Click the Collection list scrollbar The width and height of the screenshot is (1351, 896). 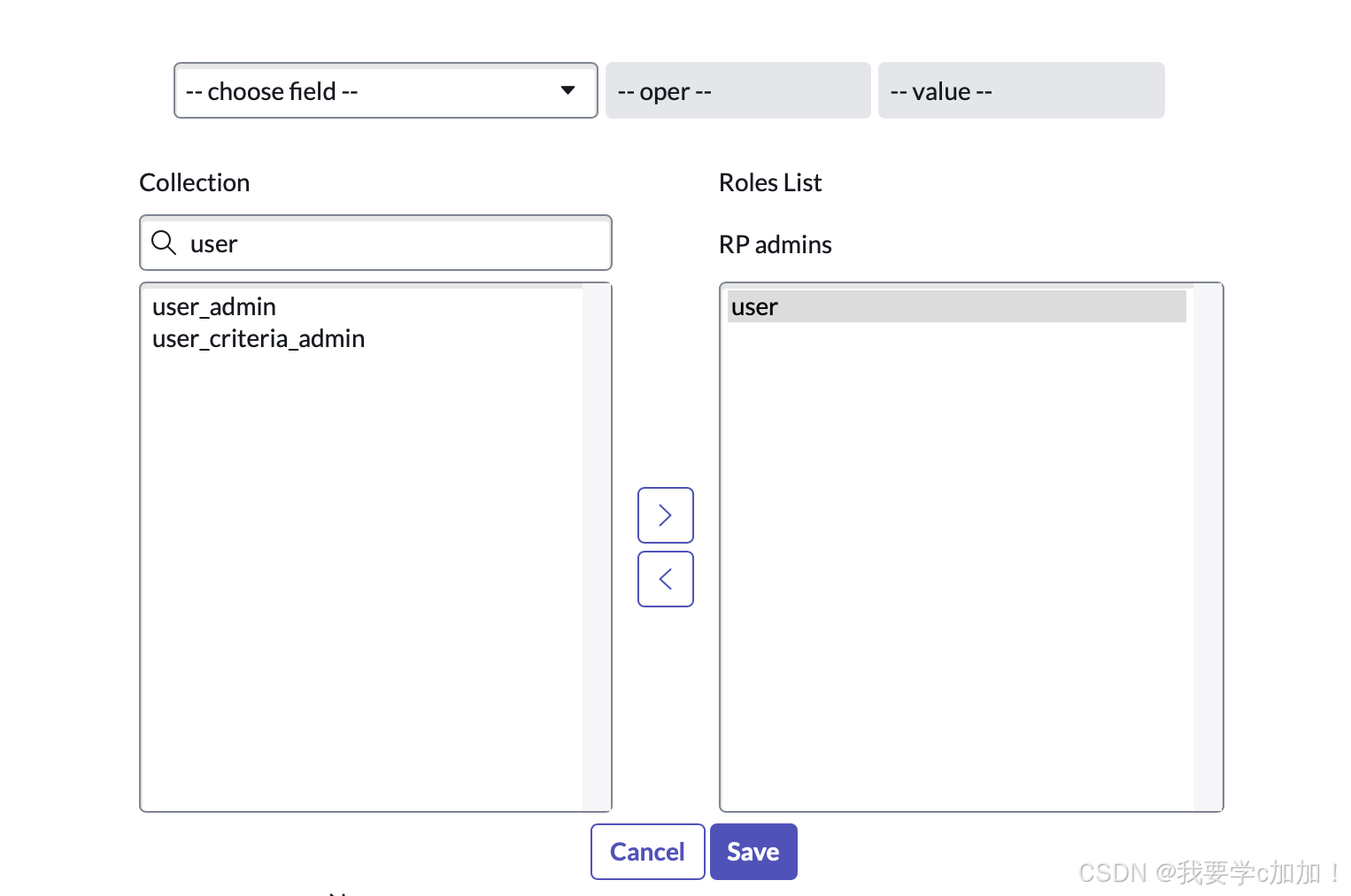[x=596, y=547]
